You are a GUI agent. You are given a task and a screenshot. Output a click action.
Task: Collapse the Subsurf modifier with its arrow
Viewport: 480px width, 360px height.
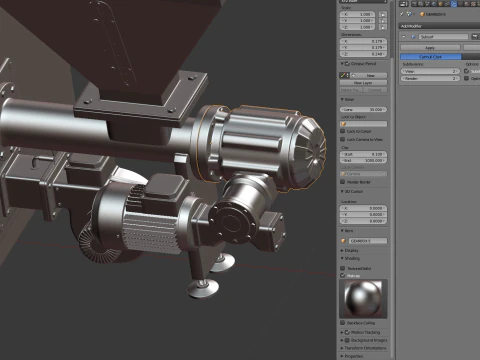pyautogui.click(x=404, y=37)
